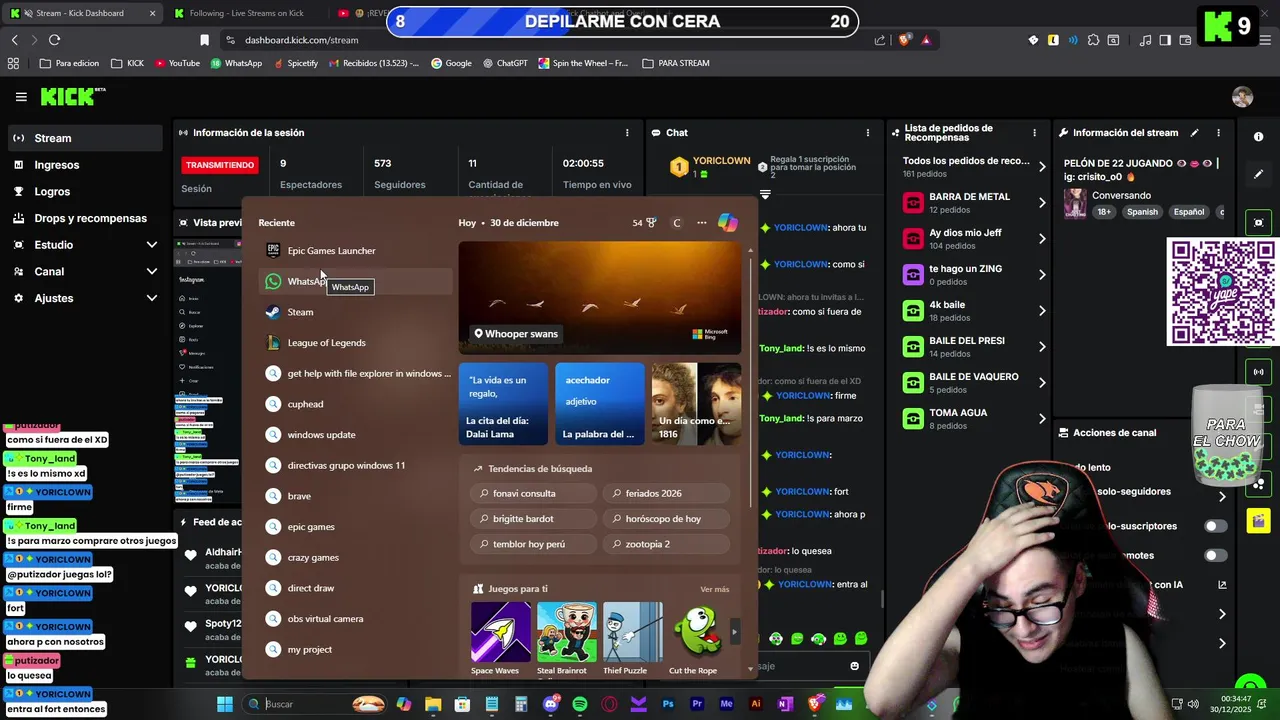
Task: Open the YouTube bookmark
Action: click(176, 63)
